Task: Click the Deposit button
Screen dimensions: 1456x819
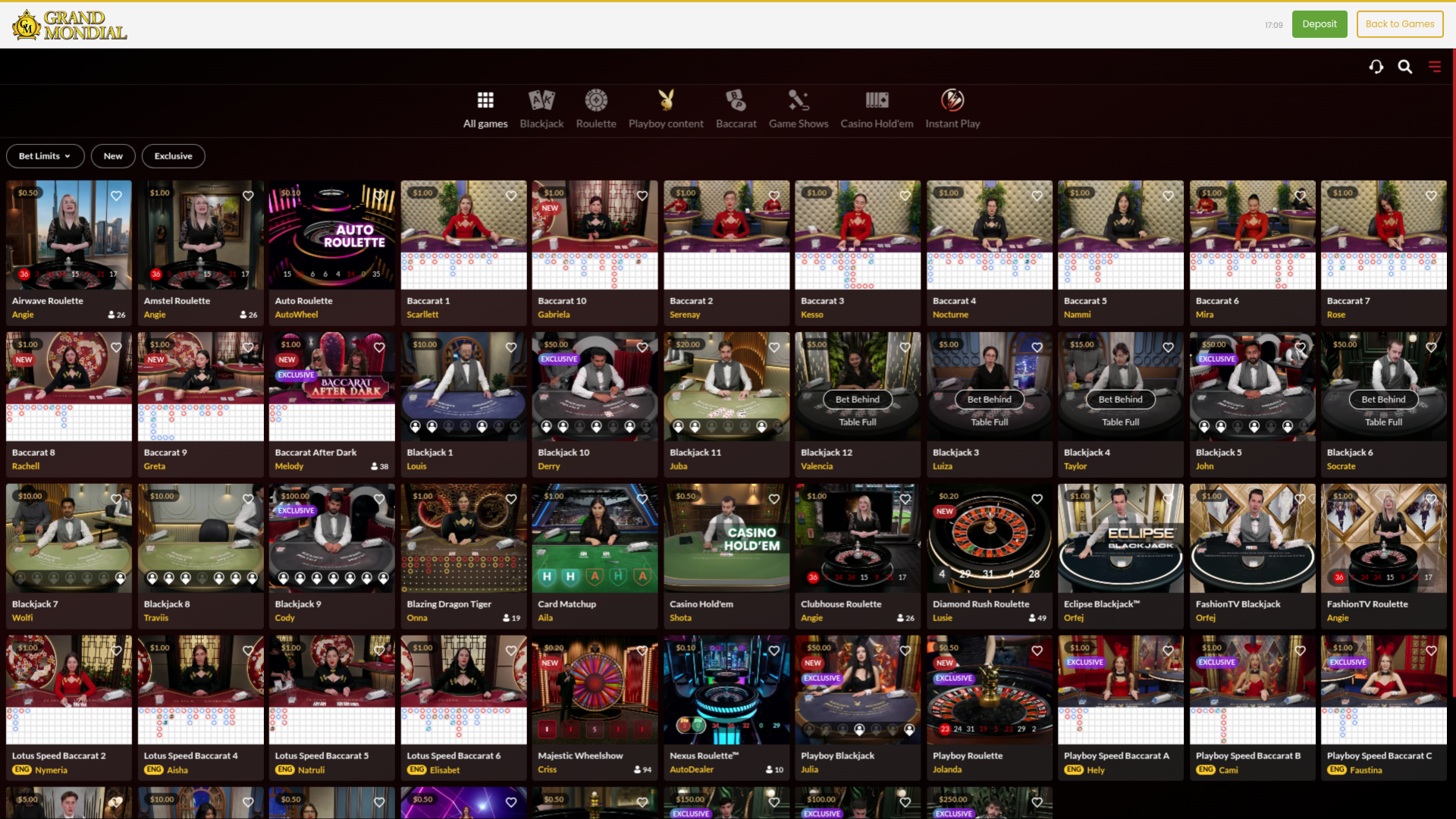Action: 1319,24
